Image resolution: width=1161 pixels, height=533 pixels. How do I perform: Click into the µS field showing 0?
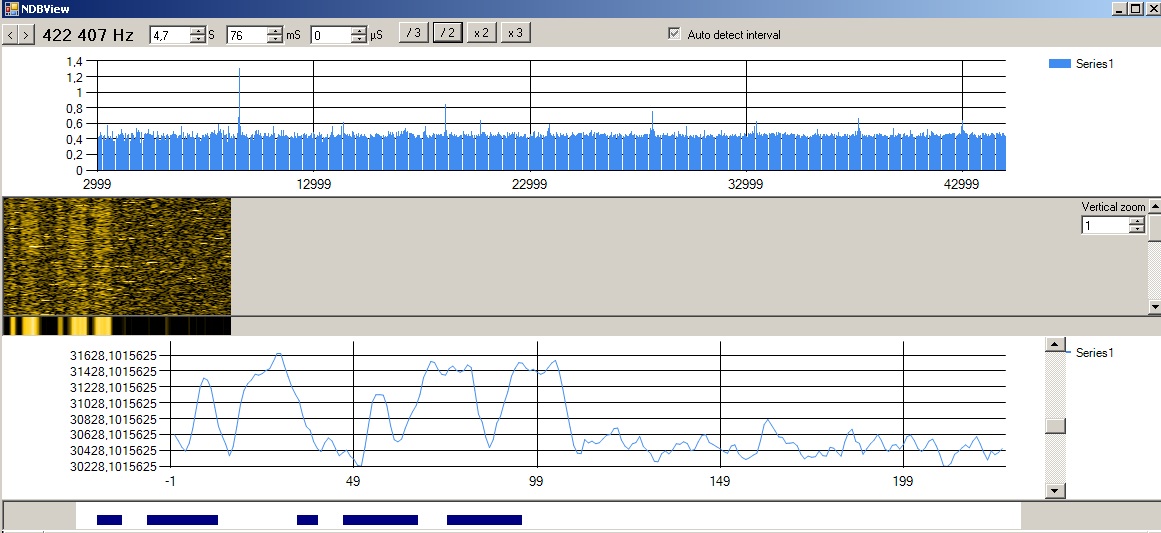(332, 35)
